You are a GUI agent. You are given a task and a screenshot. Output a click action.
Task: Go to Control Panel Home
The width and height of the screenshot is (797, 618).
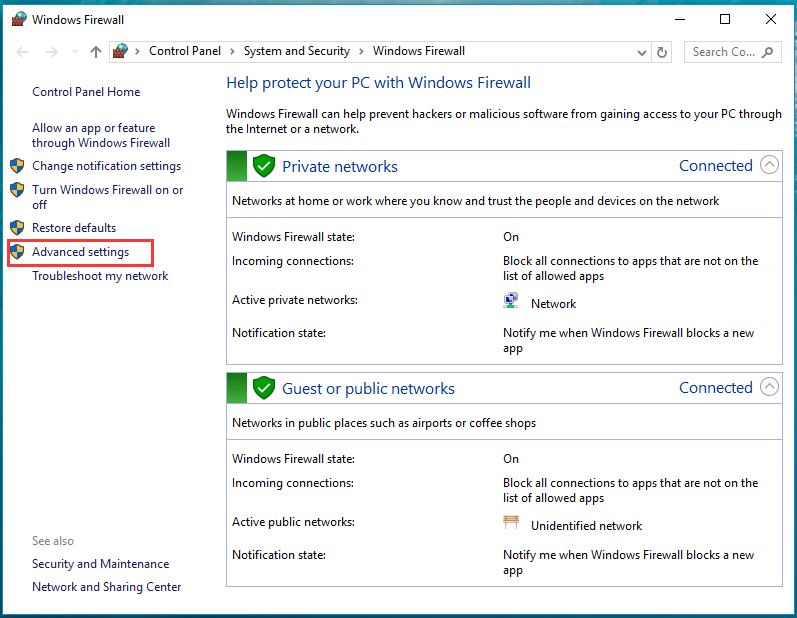pyautogui.click(x=86, y=92)
